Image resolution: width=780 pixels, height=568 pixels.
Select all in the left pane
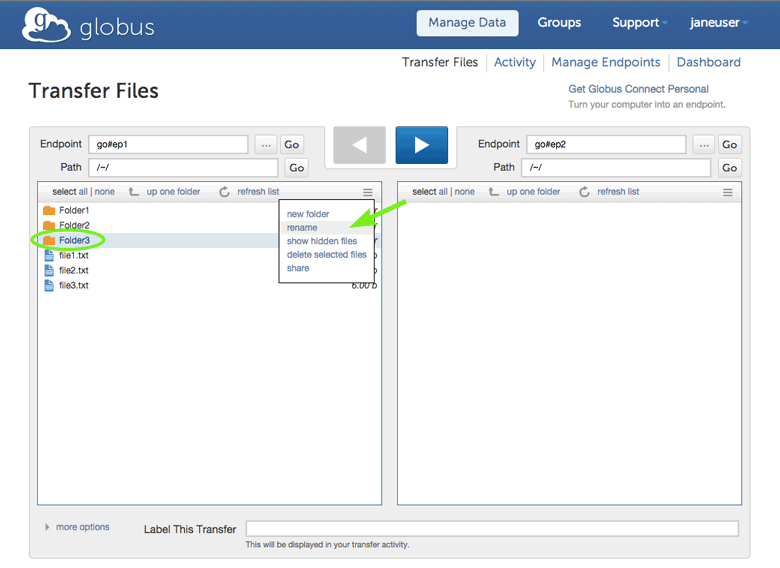point(83,191)
